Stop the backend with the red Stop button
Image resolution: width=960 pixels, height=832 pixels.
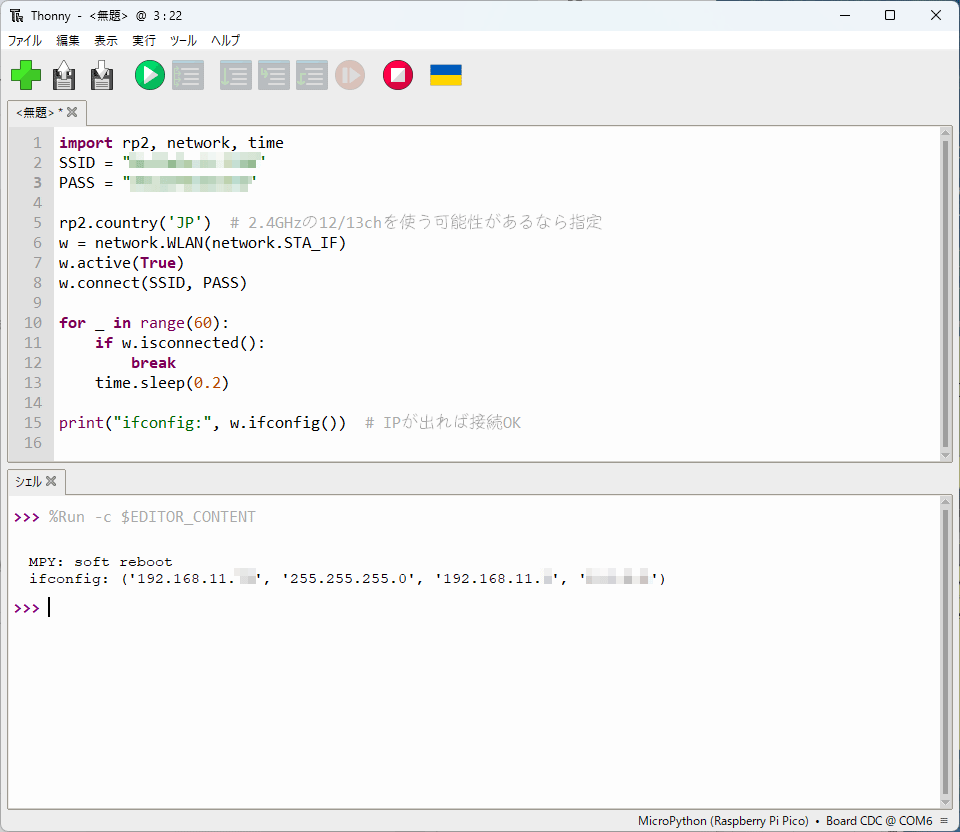pos(398,75)
